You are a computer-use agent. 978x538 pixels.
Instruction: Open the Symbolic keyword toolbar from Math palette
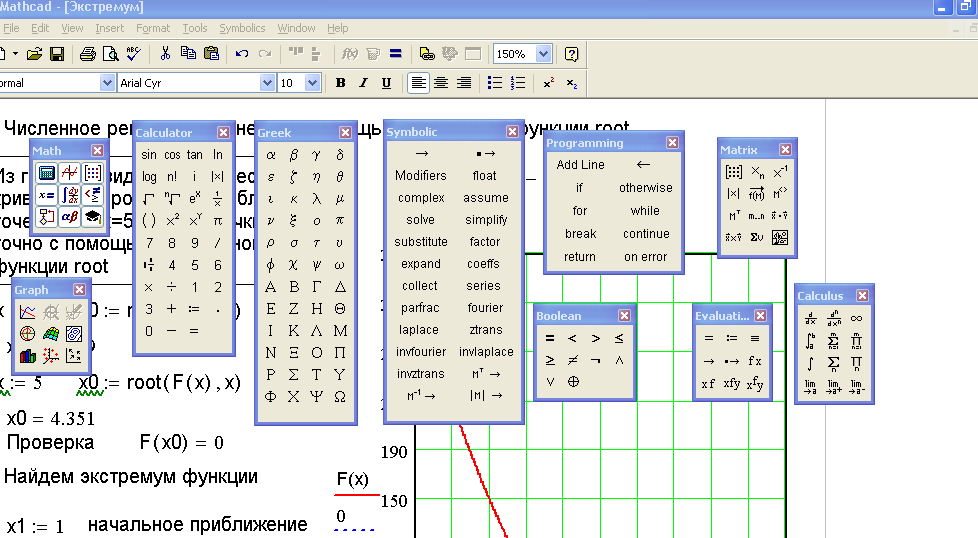[x=92, y=216]
